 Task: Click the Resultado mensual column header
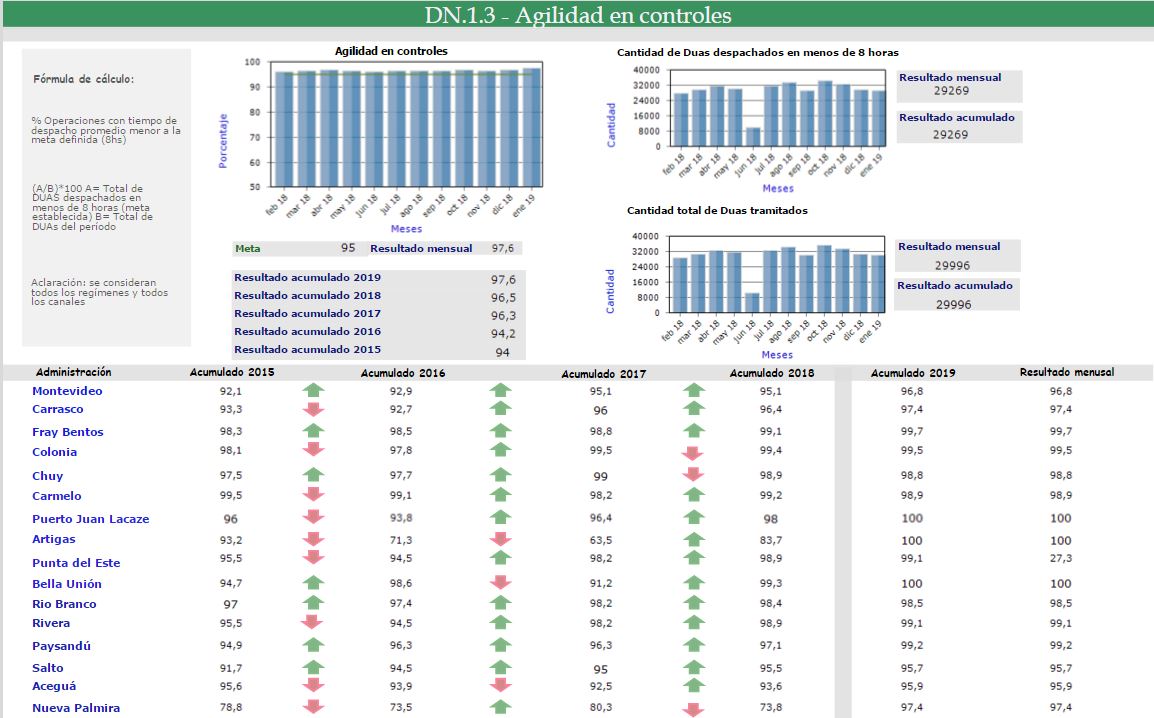(x=1066, y=372)
